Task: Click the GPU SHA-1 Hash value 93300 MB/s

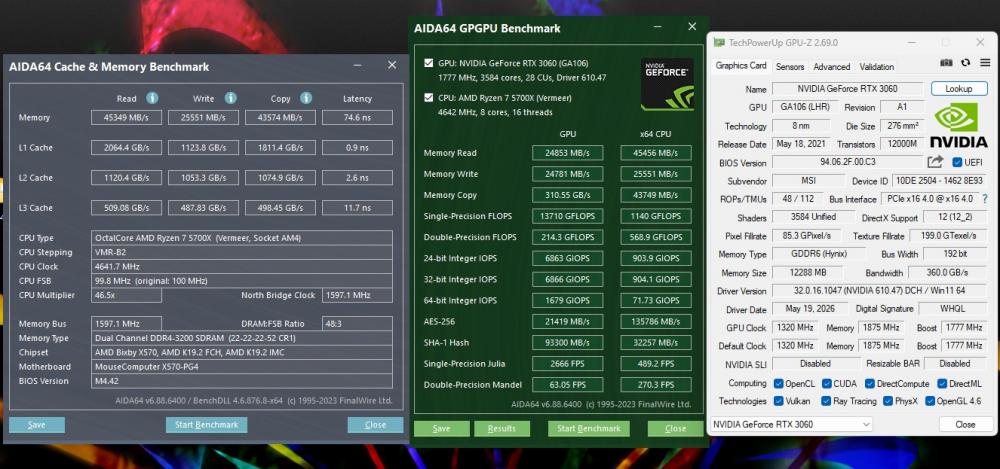Action: click(568, 343)
